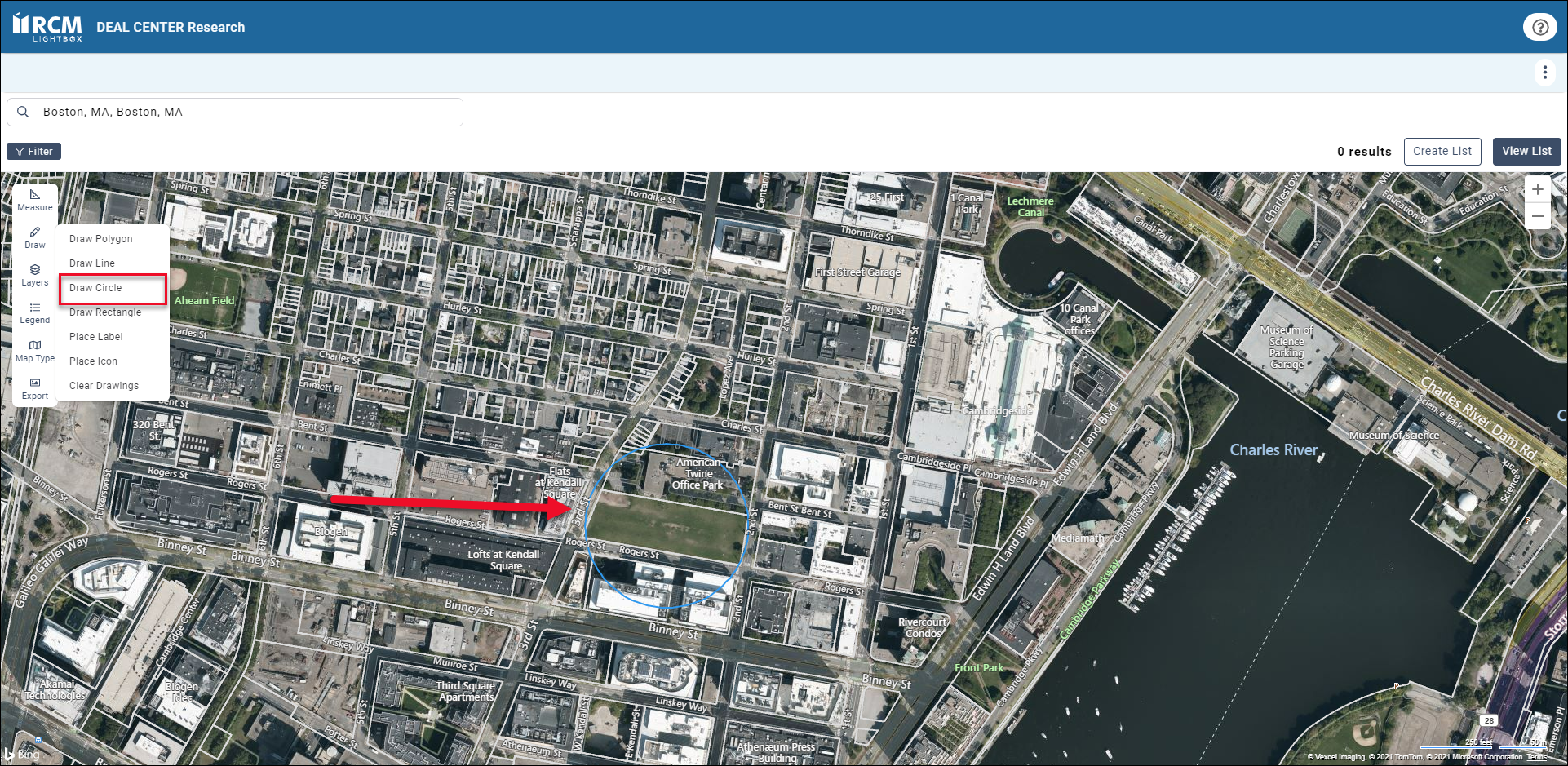Change the Map Type
Viewport: 1568px width, 766px height.
[x=34, y=351]
